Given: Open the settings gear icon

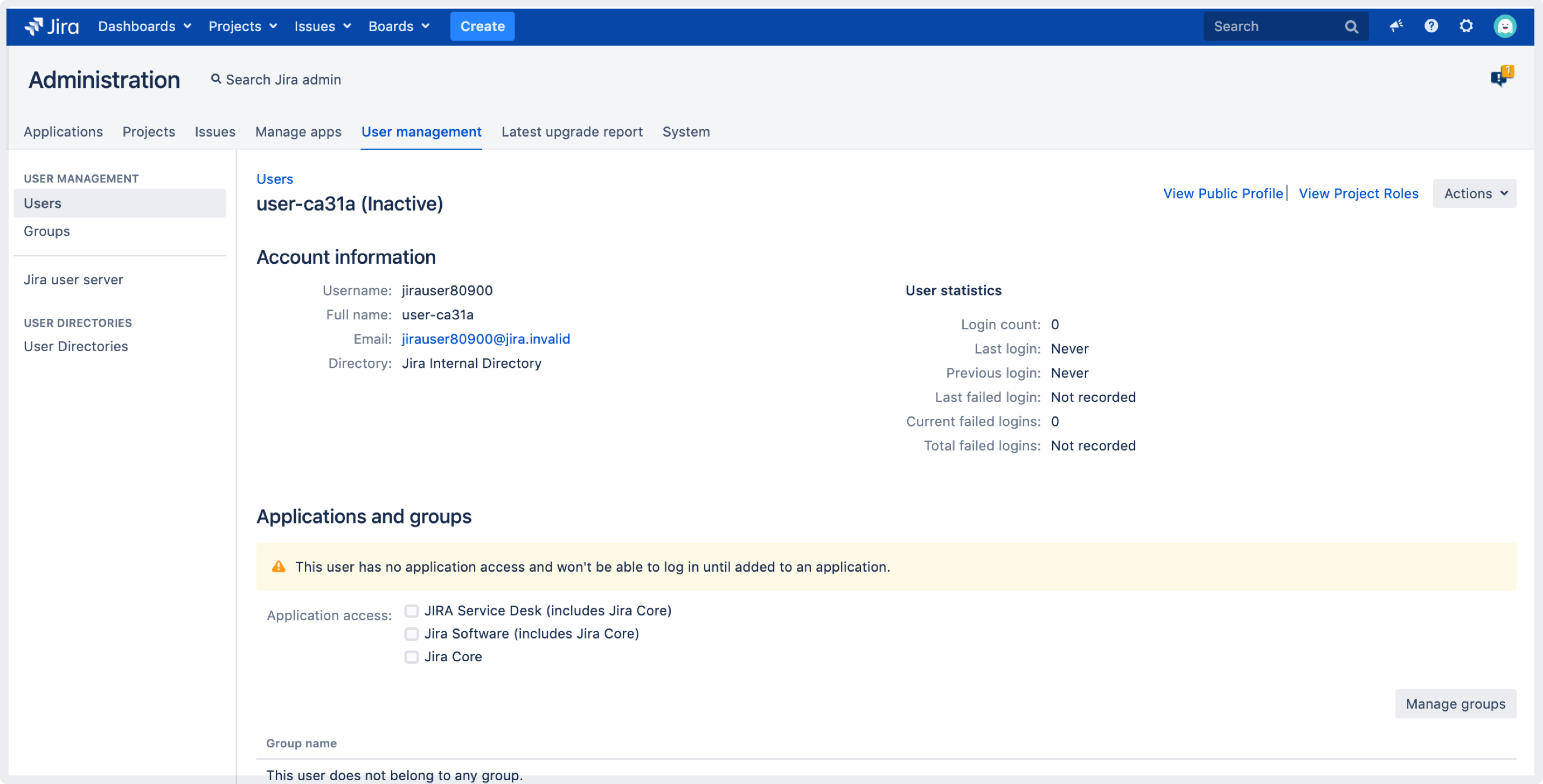Looking at the screenshot, I should [x=1466, y=26].
